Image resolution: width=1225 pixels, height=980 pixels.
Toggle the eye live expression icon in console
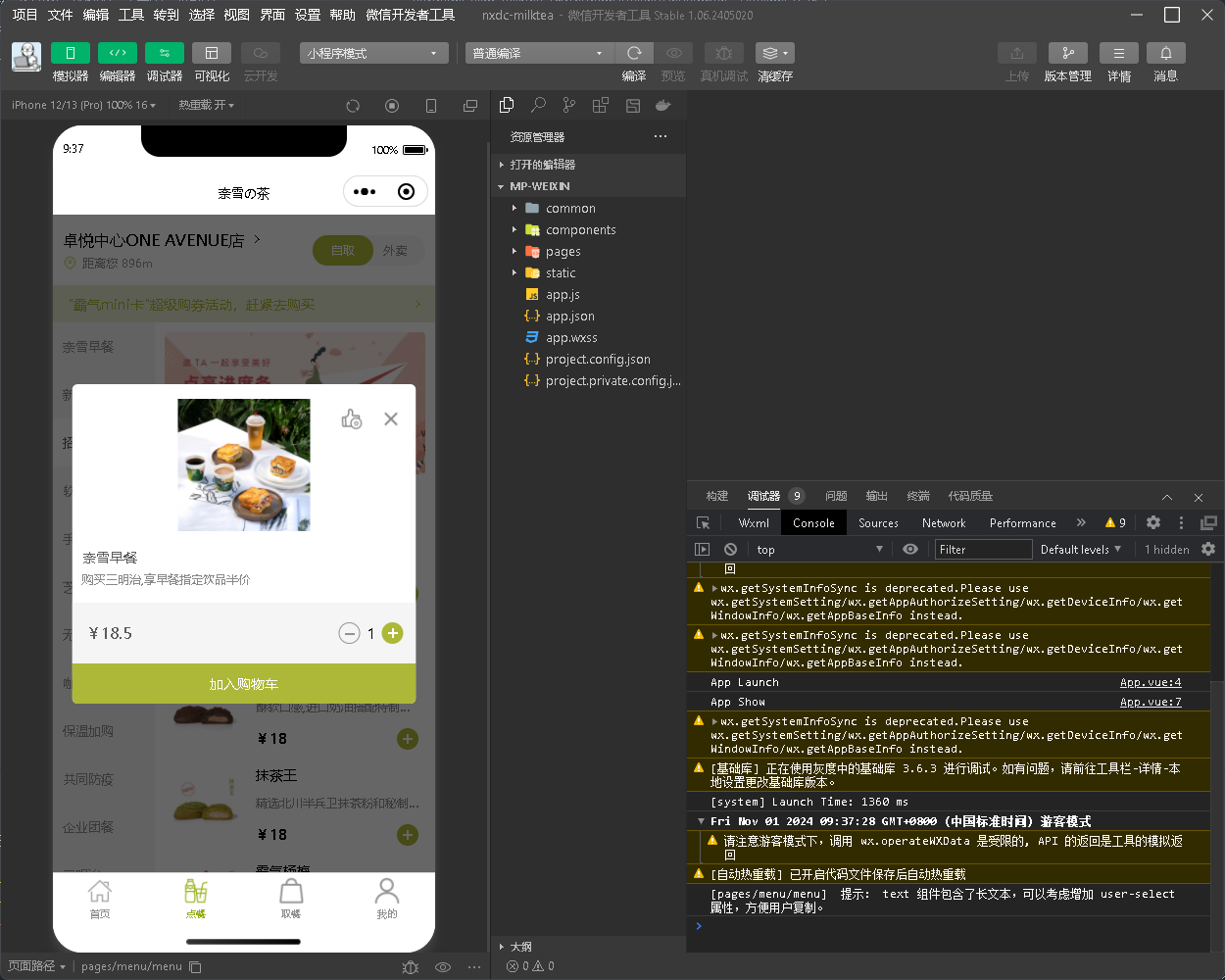910,550
